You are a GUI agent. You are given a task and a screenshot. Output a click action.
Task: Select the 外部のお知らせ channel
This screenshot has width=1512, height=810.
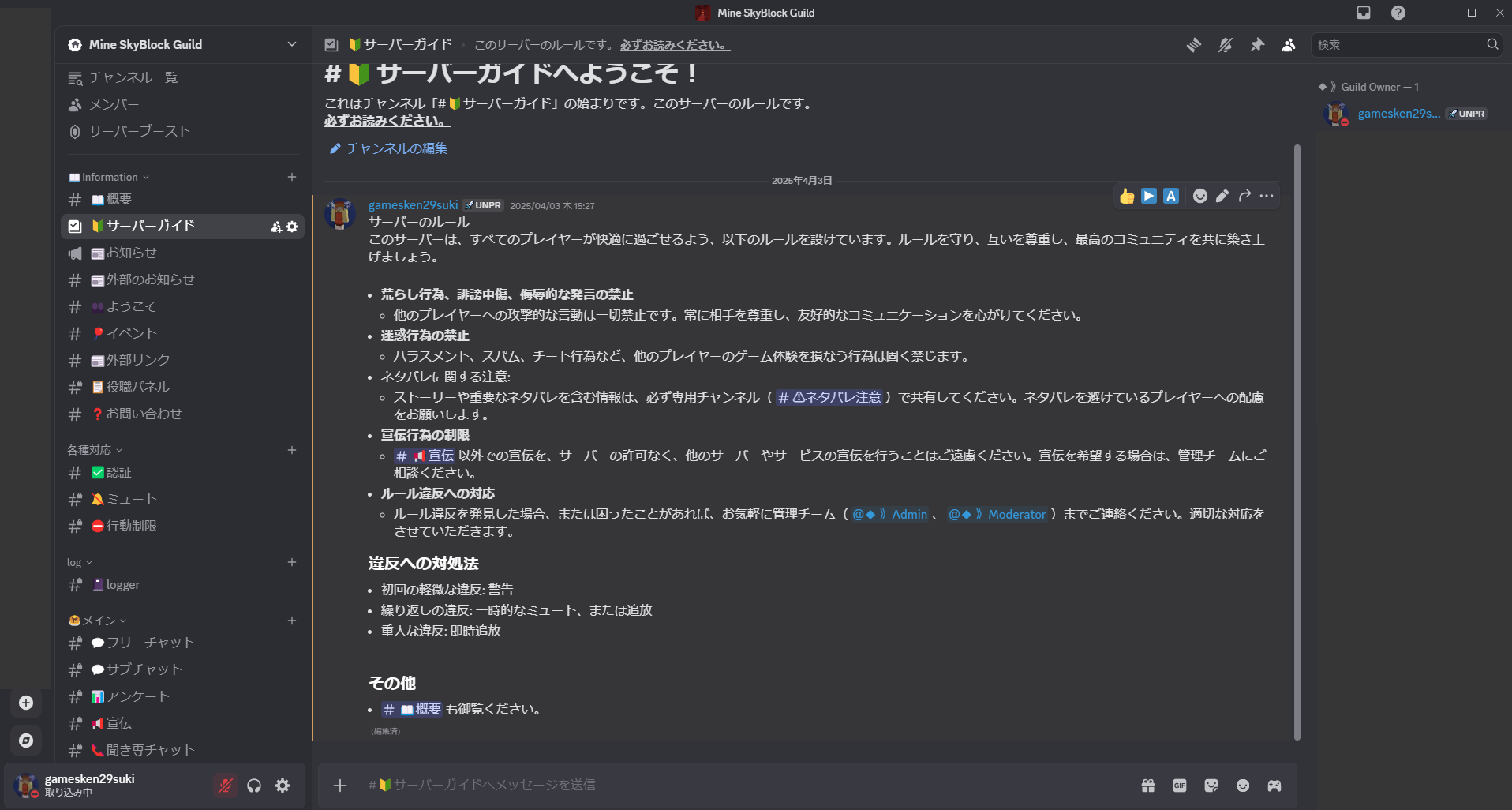tap(182, 280)
